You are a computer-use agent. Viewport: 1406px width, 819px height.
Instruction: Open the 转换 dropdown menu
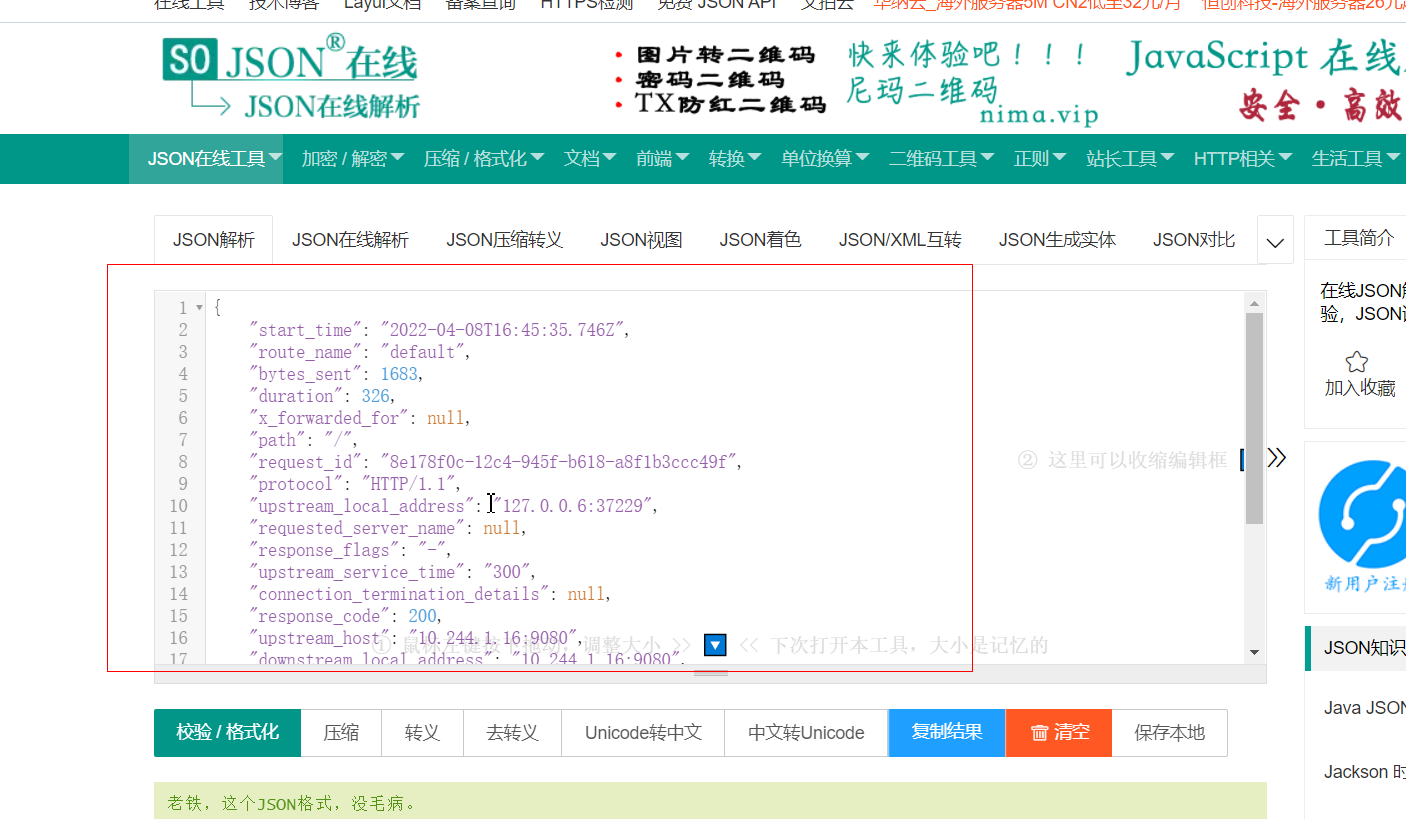(x=736, y=158)
